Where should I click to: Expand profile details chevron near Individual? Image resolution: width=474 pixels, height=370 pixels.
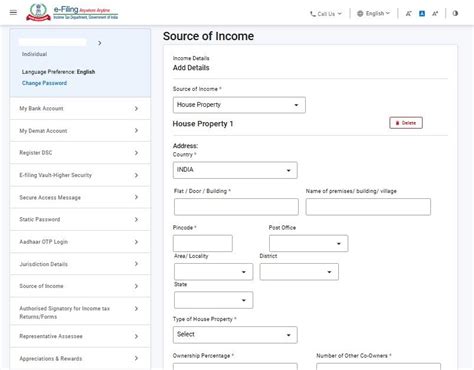click(100, 43)
